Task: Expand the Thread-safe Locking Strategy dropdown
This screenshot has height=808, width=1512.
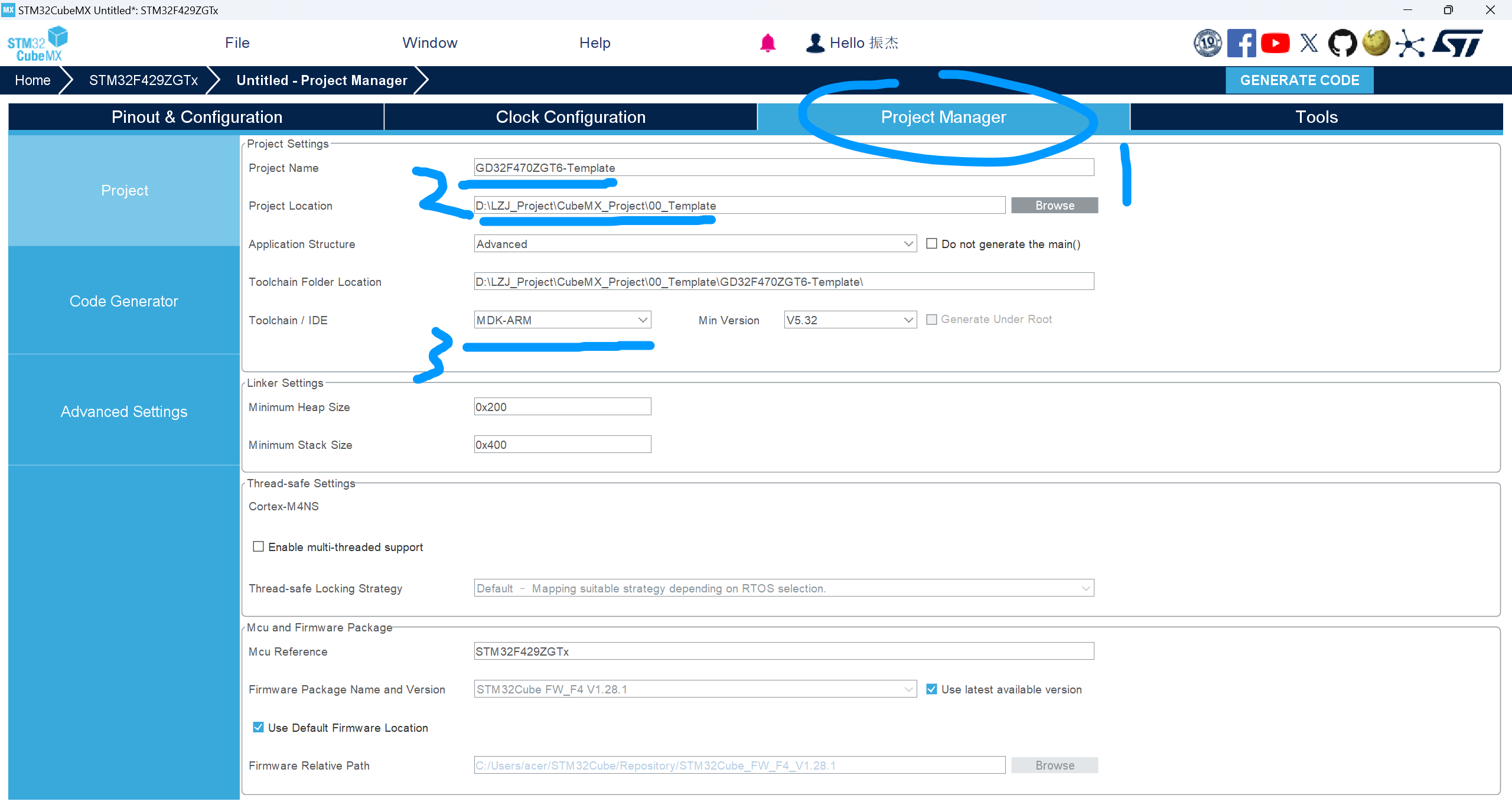Action: 784,588
